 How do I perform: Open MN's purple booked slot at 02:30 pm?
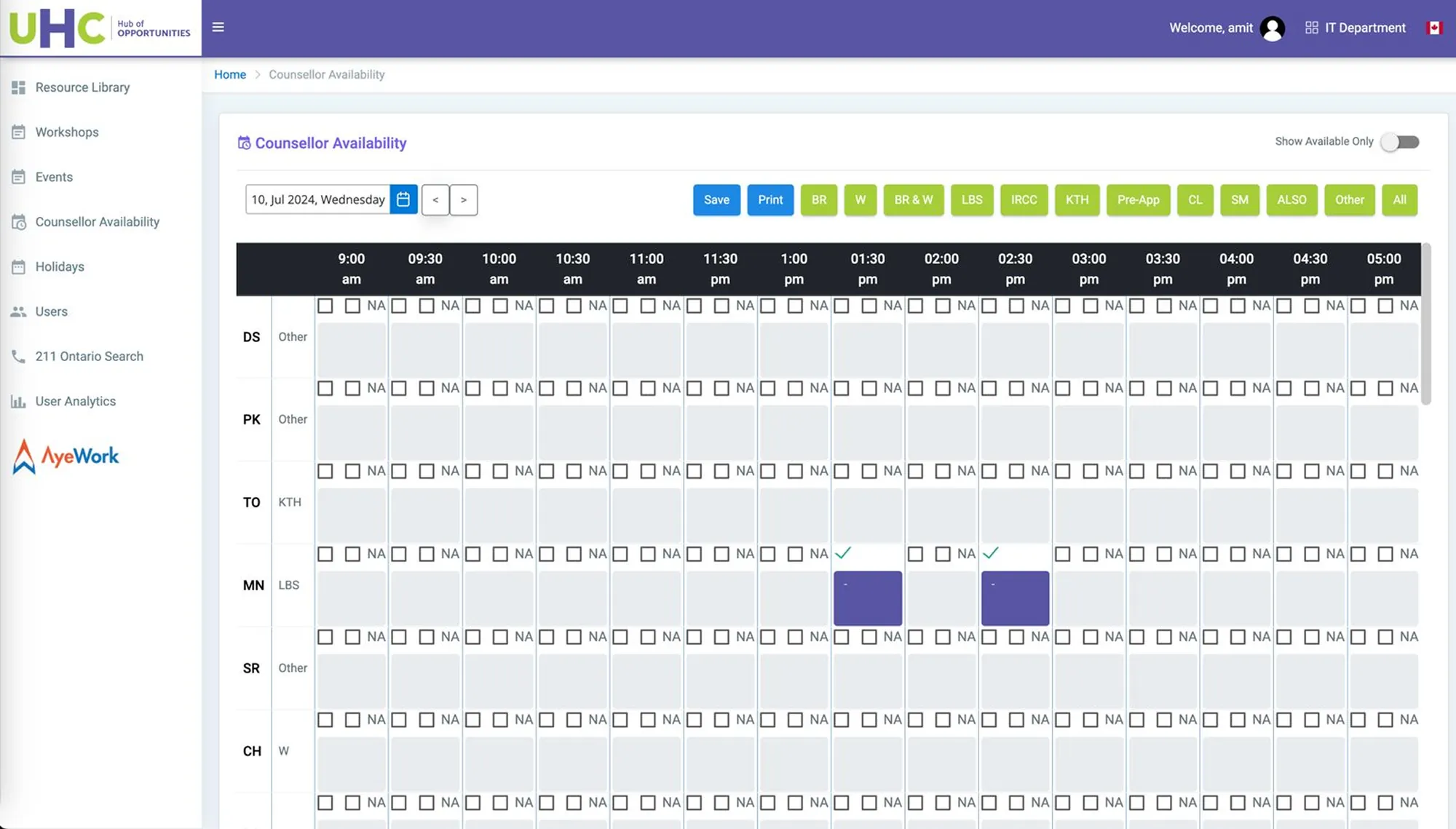(x=1015, y=598)
